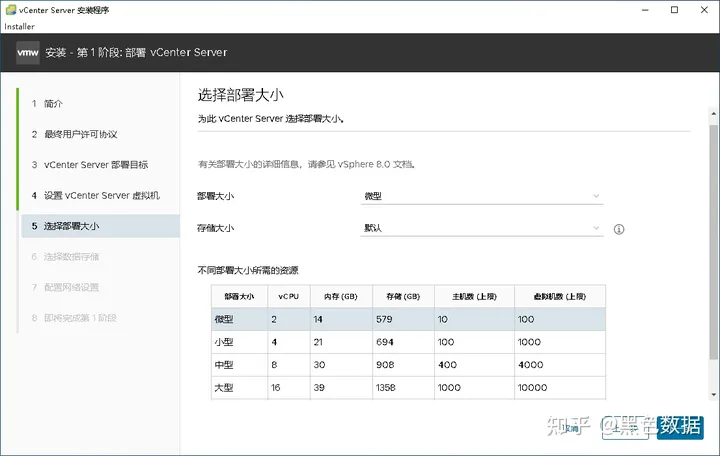Click storage value 1358 in 大型 row

[x=386, y=388]
